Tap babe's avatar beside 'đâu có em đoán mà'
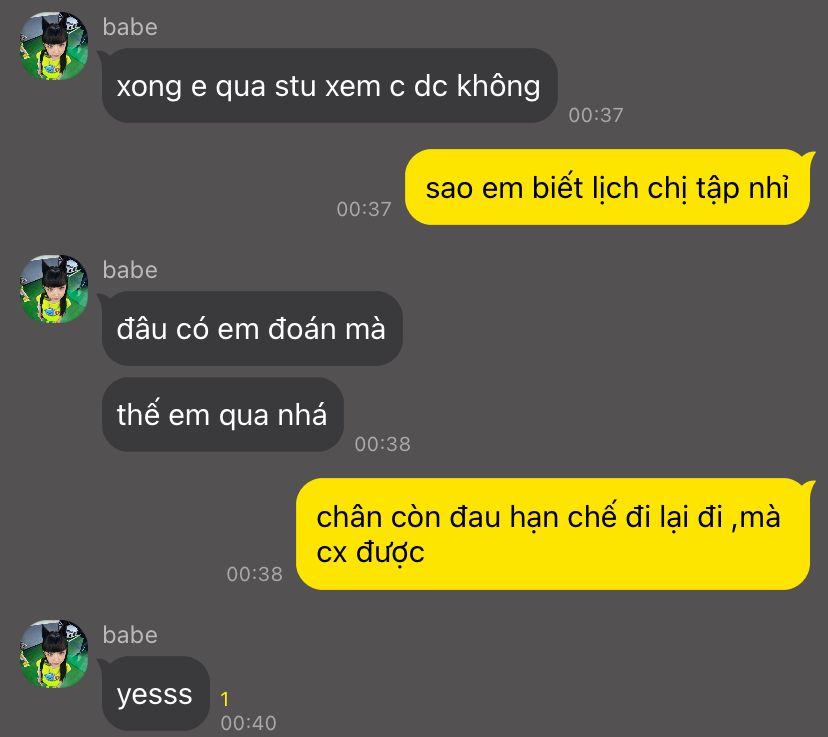 click(x=54, y=289)
